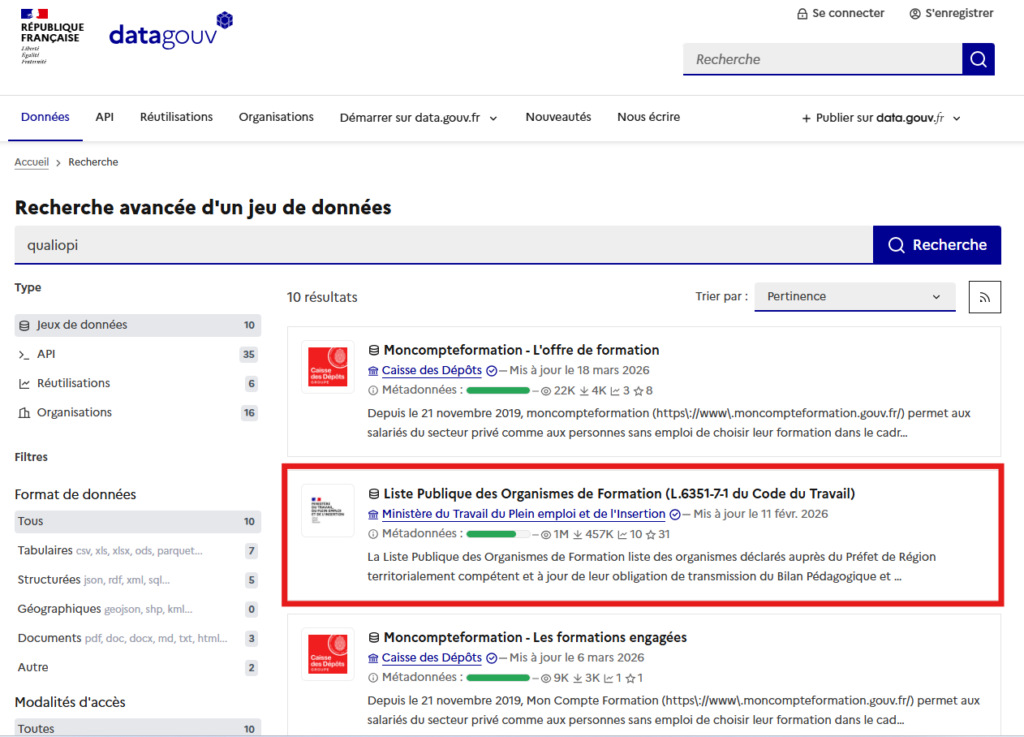This screenshot has height=737, width=1024.
Task: Open the Trier par Pertinence dropdown
Action: click(854, 297)
